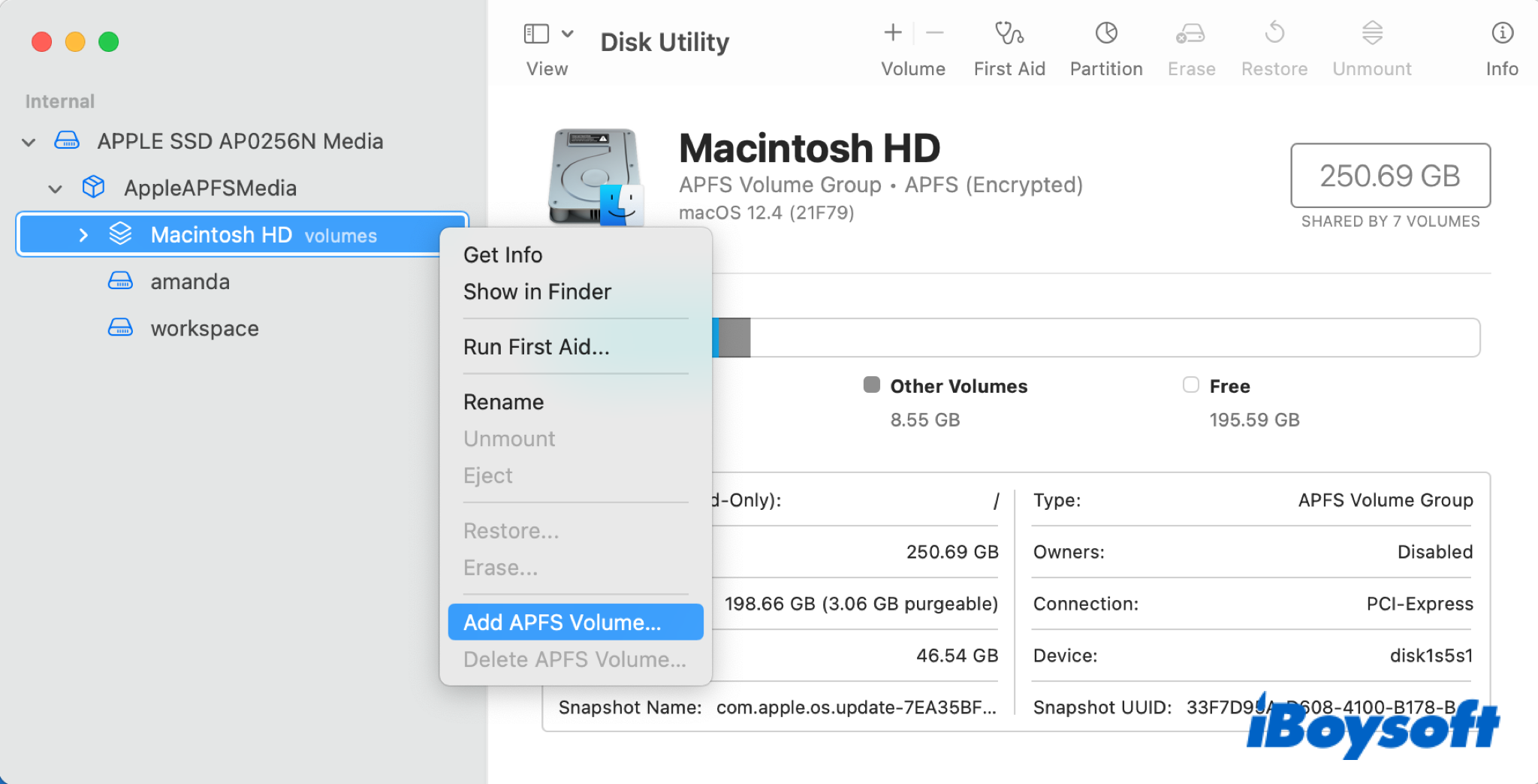
Task: Click the First Aid stethoscope icon
Action: click(1009, 34)
